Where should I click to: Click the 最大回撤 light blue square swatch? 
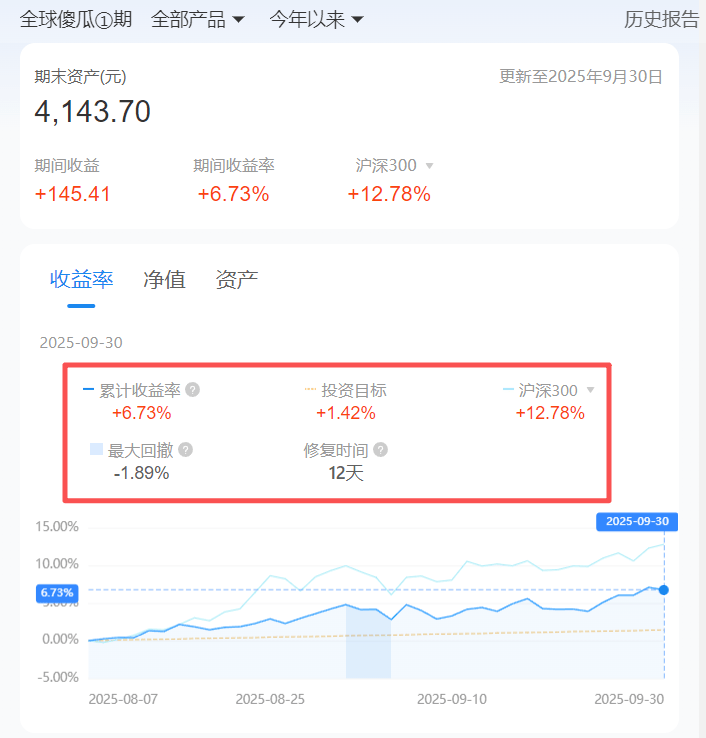(96, 450)
